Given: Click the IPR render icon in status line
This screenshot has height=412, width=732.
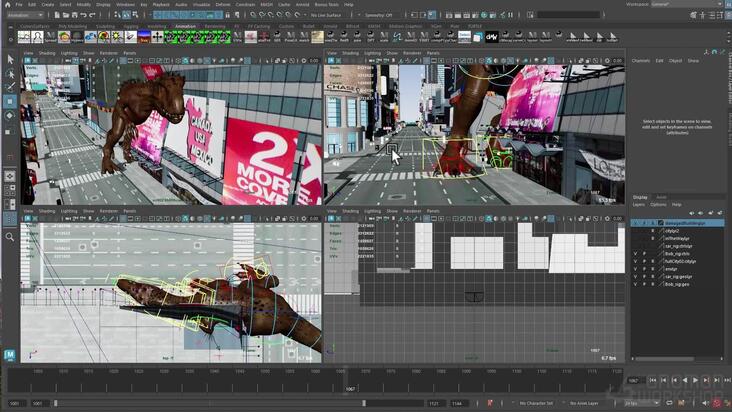Looking at the screenshot, I should click(466, 15).
